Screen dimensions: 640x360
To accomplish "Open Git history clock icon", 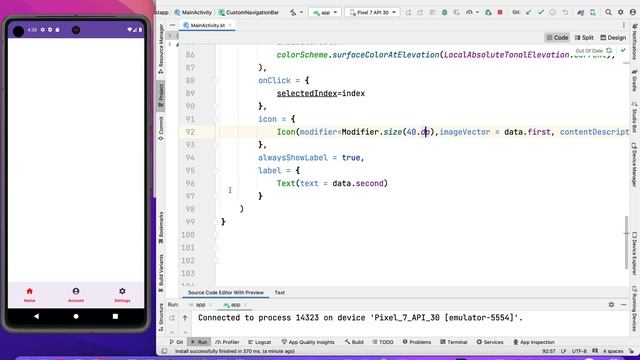I will 553,13.
